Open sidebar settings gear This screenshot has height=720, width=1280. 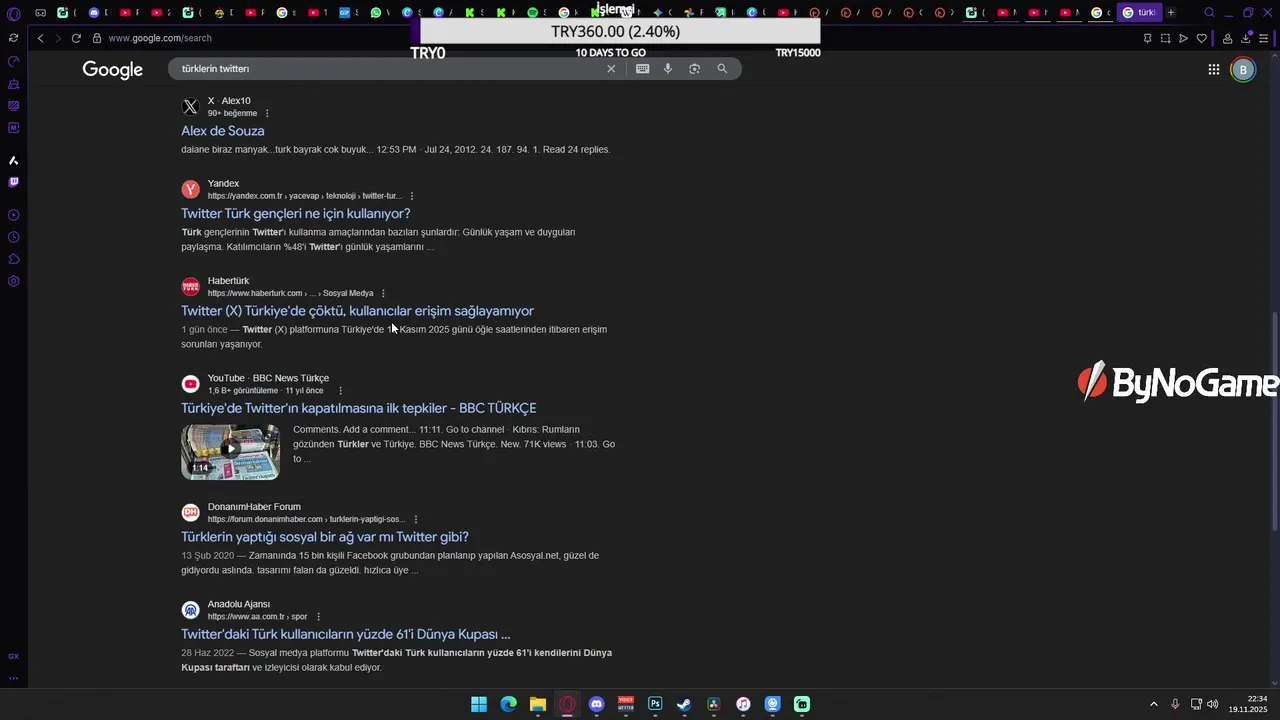pyautogui.click(x=13, y=281)
